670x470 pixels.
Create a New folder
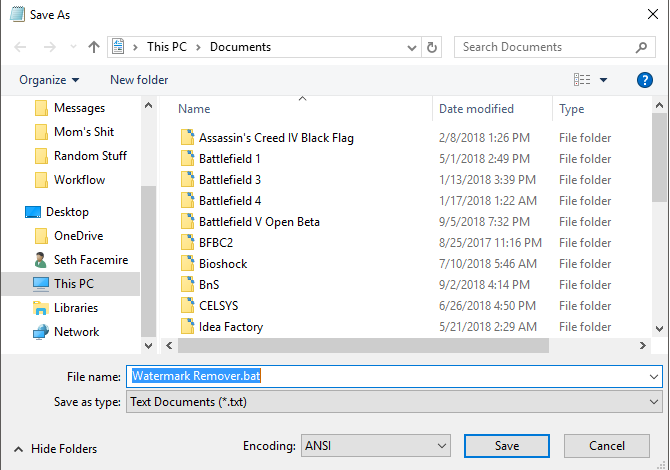[x=139, y=80]
